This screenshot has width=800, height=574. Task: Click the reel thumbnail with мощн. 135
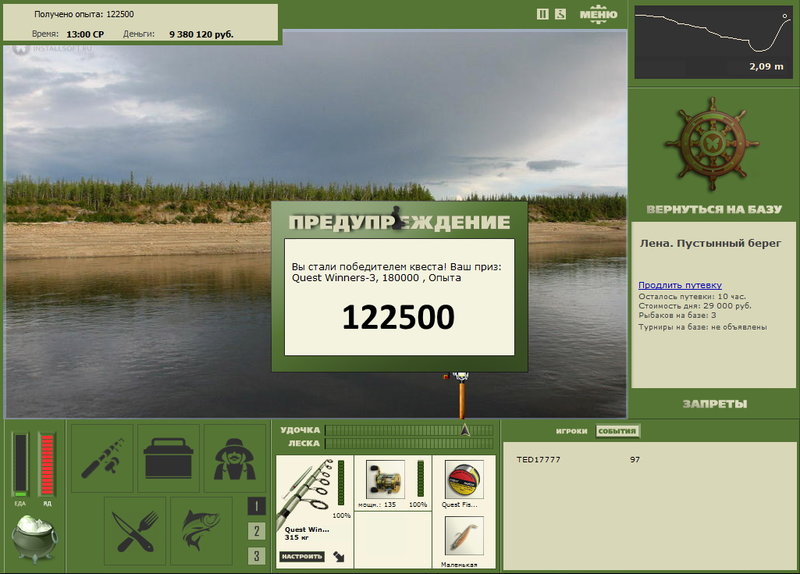point(385,480)
